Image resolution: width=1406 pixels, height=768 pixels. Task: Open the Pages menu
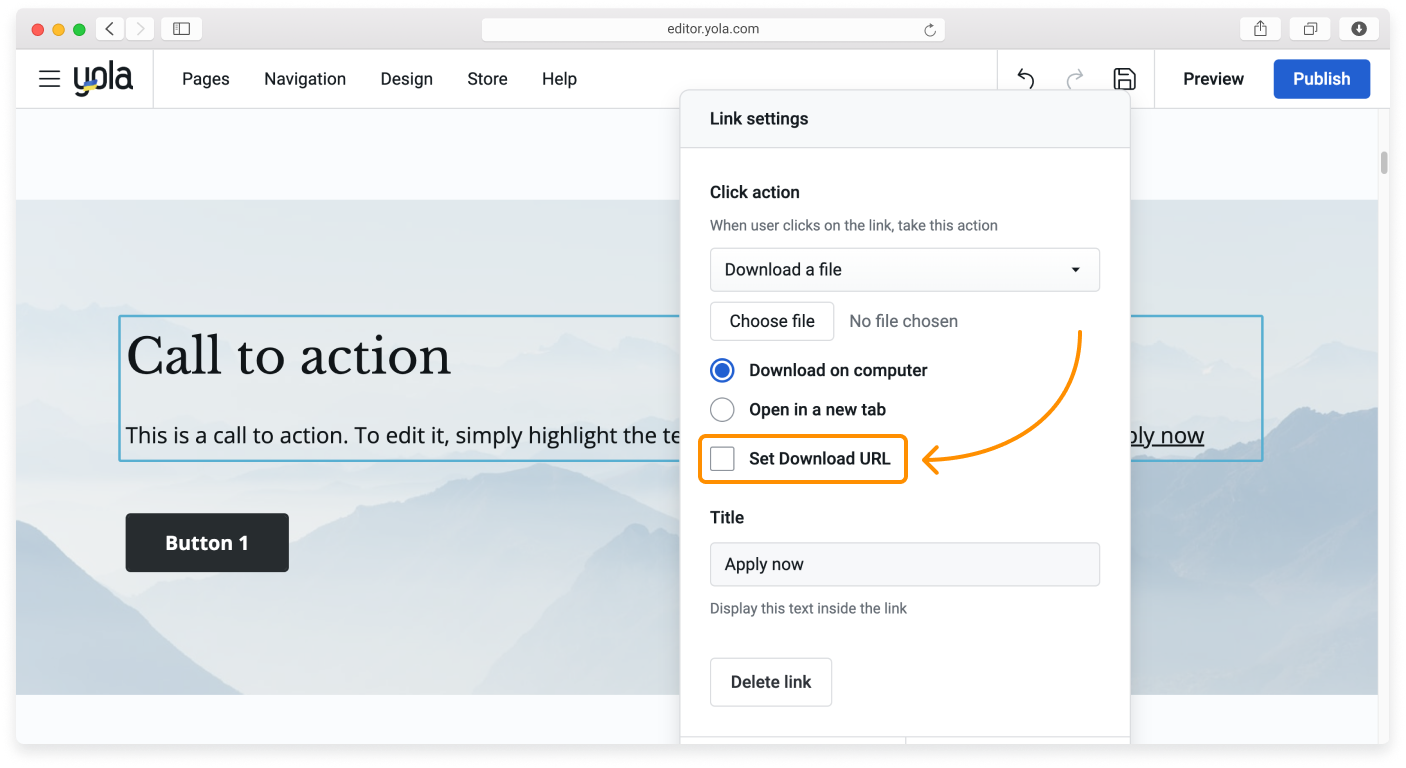click(x=205, y=79)
